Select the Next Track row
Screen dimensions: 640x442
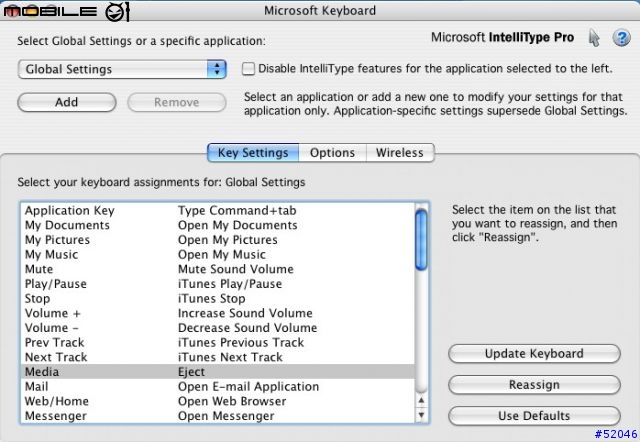pos(218,358)
